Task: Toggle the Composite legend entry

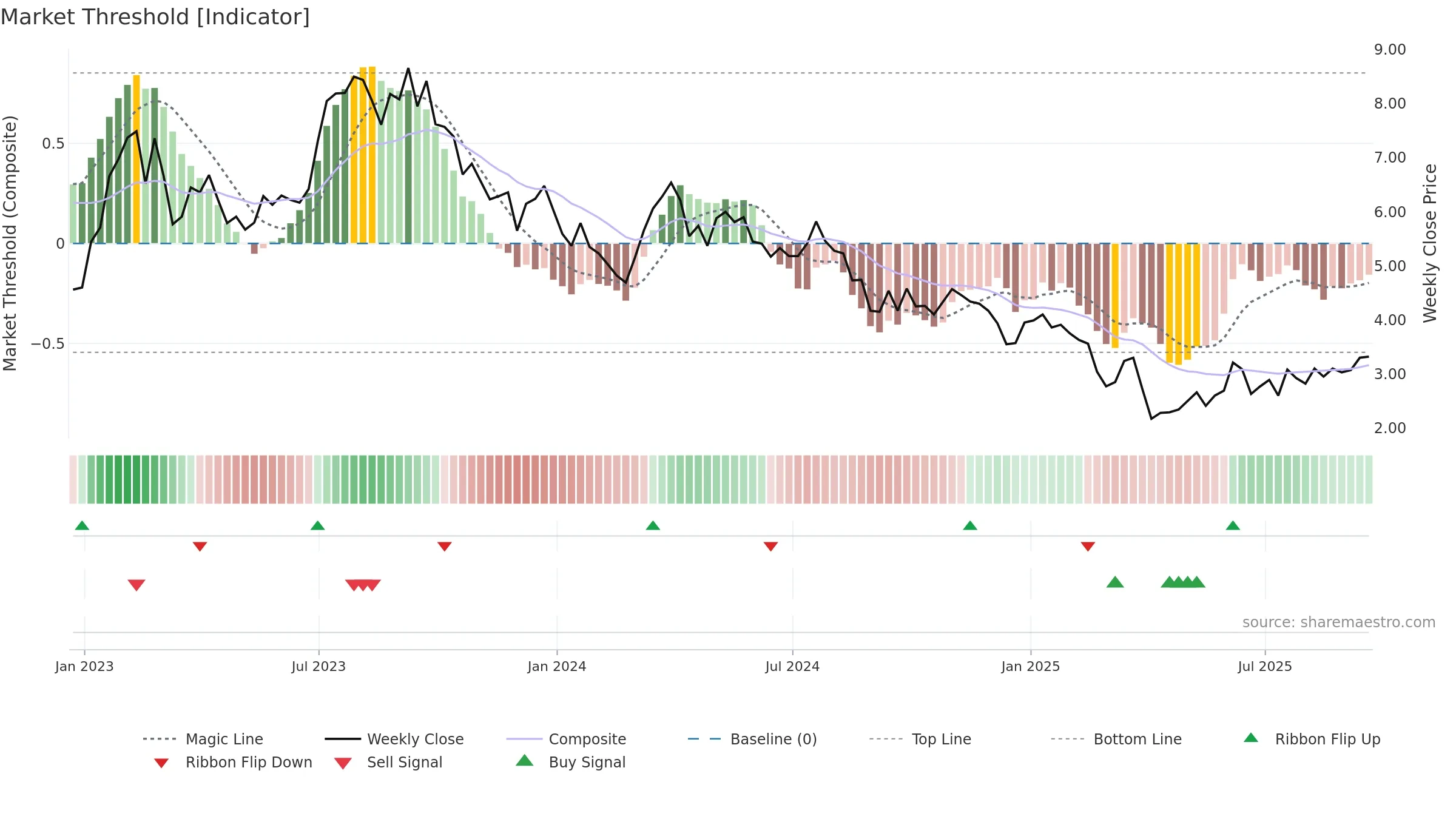Action: coord(566,739)
